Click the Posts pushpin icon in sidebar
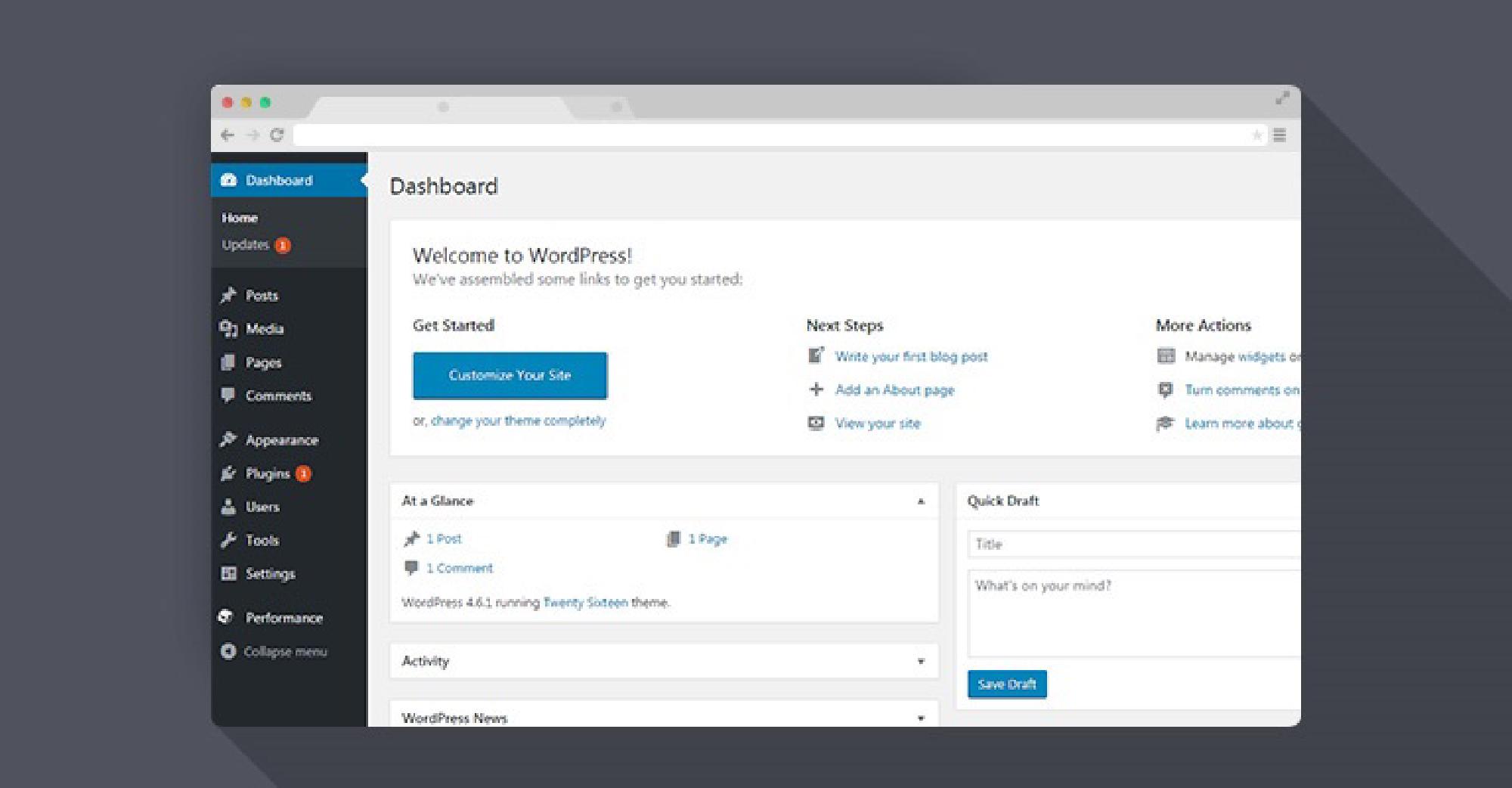Screen dimensions: 1512x788 point(228,295)
